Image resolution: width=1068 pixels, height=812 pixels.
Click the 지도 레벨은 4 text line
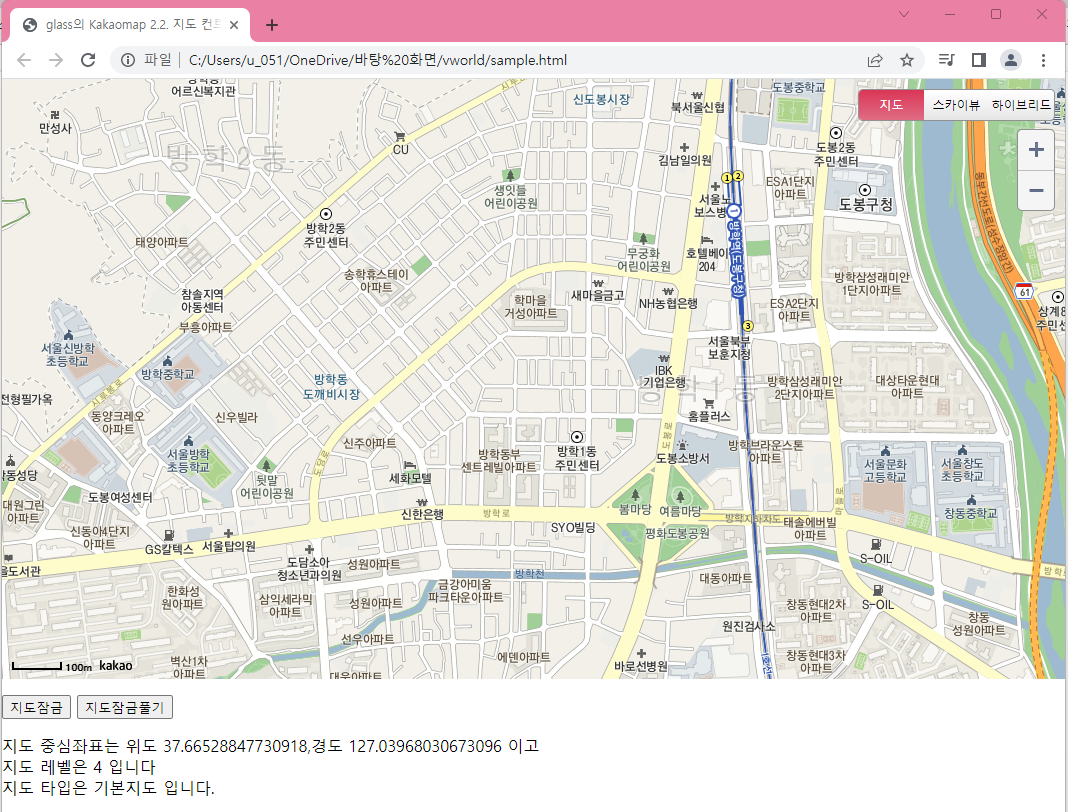(79, 767)
